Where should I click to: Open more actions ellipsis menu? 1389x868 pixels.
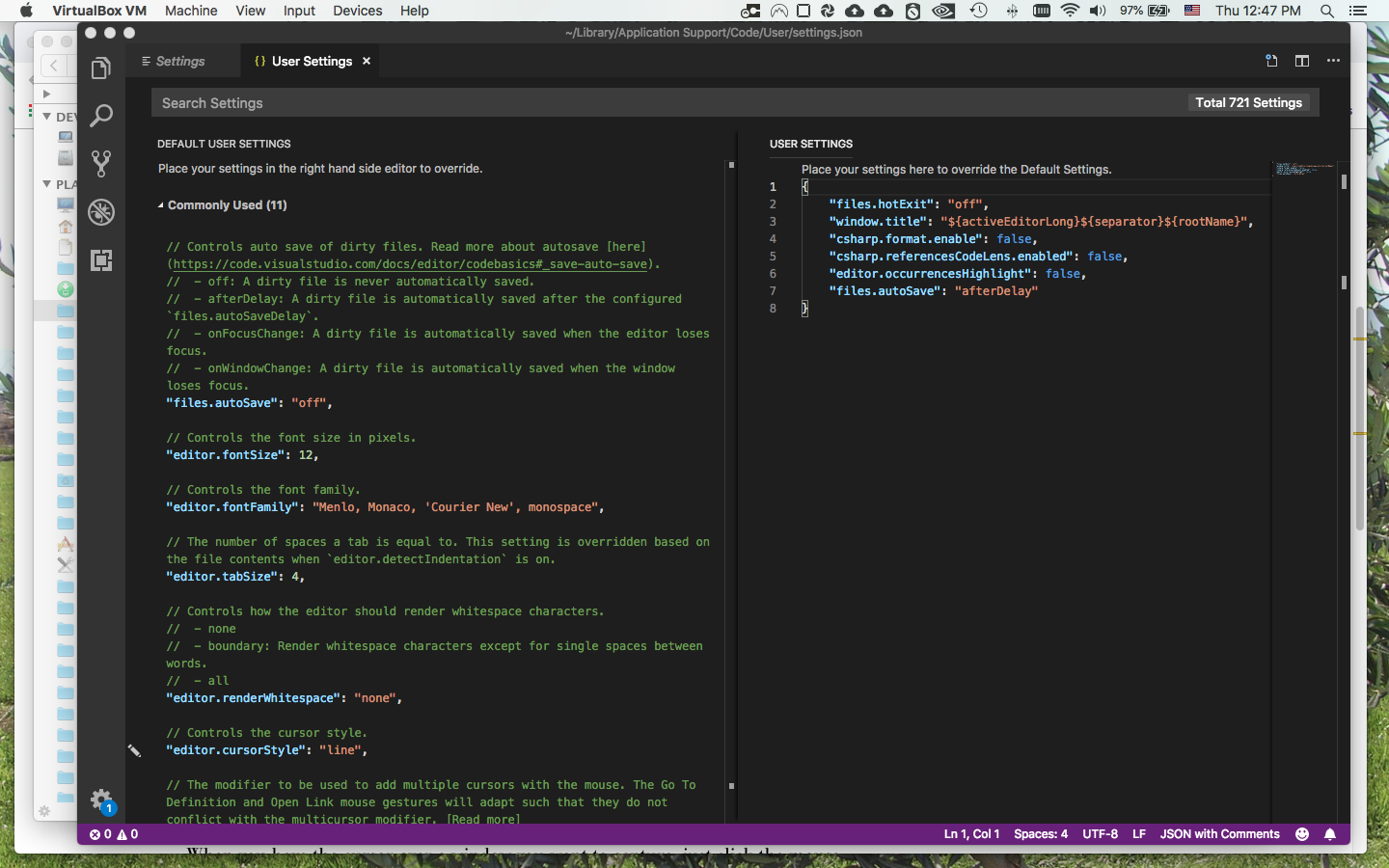pos(1334,60)
